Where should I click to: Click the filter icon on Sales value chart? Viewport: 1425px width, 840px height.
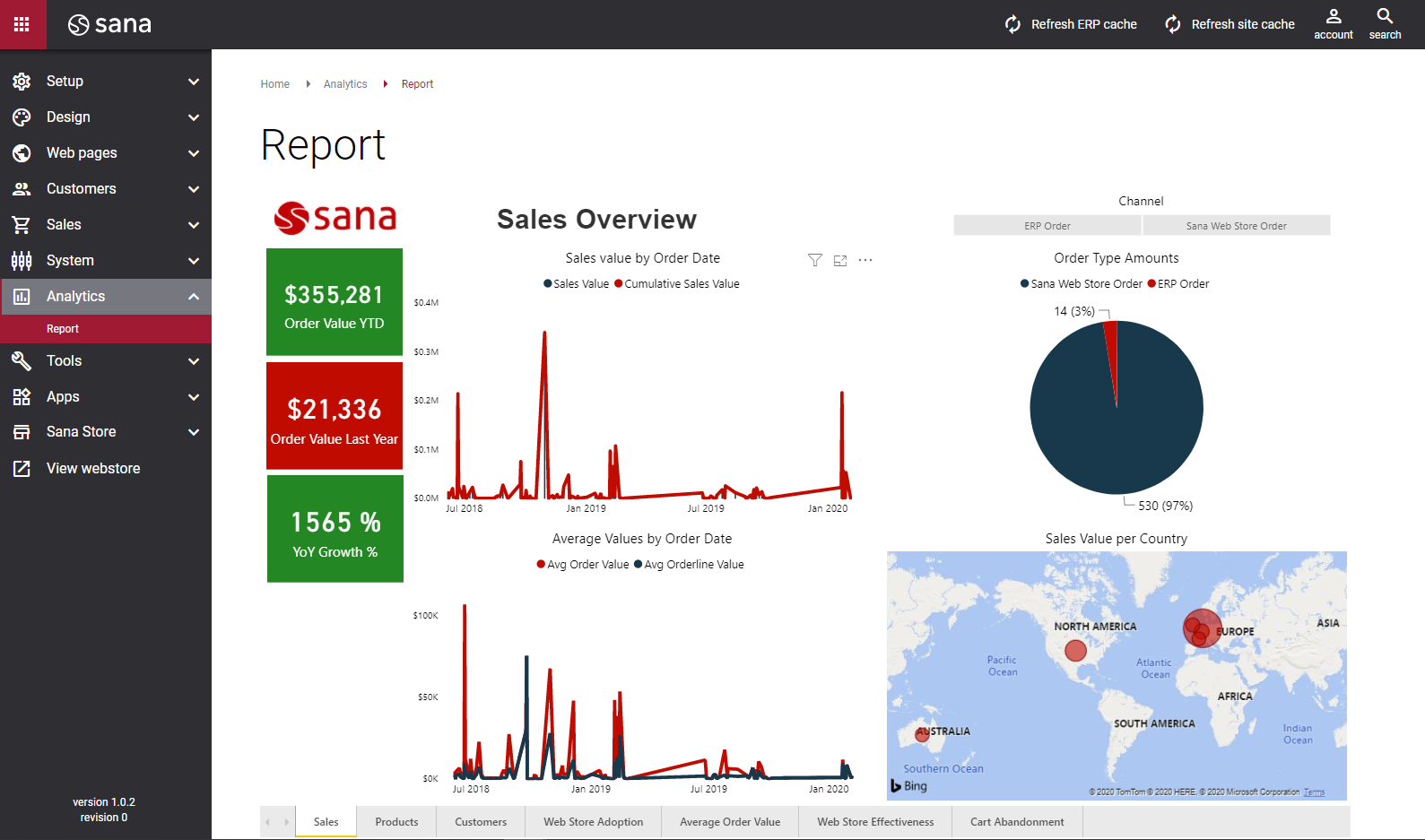(815, 260)
